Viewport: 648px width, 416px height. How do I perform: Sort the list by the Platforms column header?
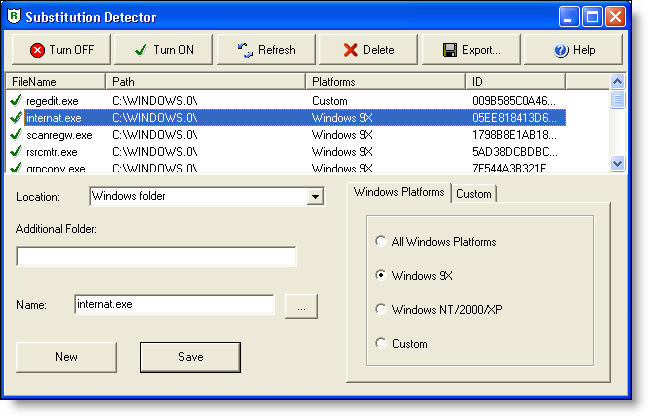[x=385, y=80]
